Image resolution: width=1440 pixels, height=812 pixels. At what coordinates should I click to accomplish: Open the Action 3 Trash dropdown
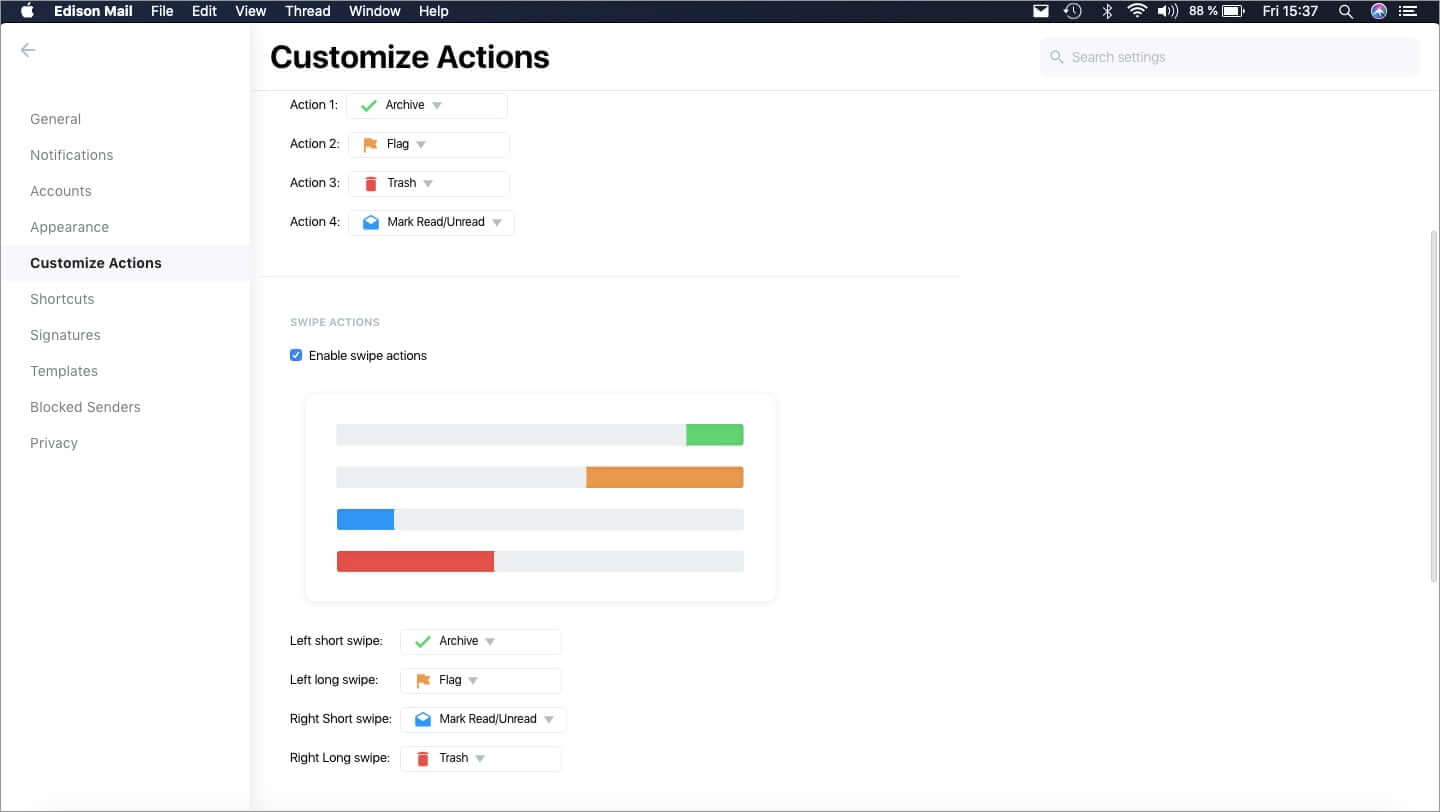(429, 184)
